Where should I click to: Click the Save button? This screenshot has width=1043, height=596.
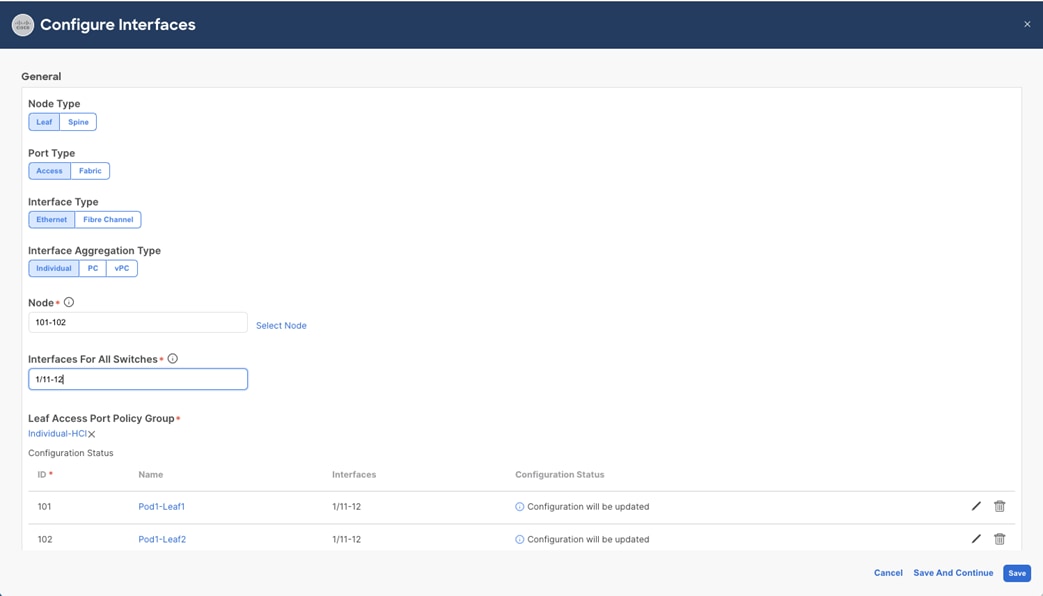tap(1016, 573)
